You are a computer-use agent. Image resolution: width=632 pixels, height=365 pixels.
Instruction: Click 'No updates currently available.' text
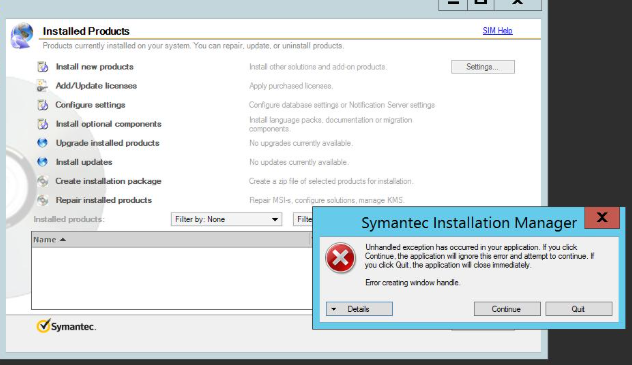pos(299,162)
